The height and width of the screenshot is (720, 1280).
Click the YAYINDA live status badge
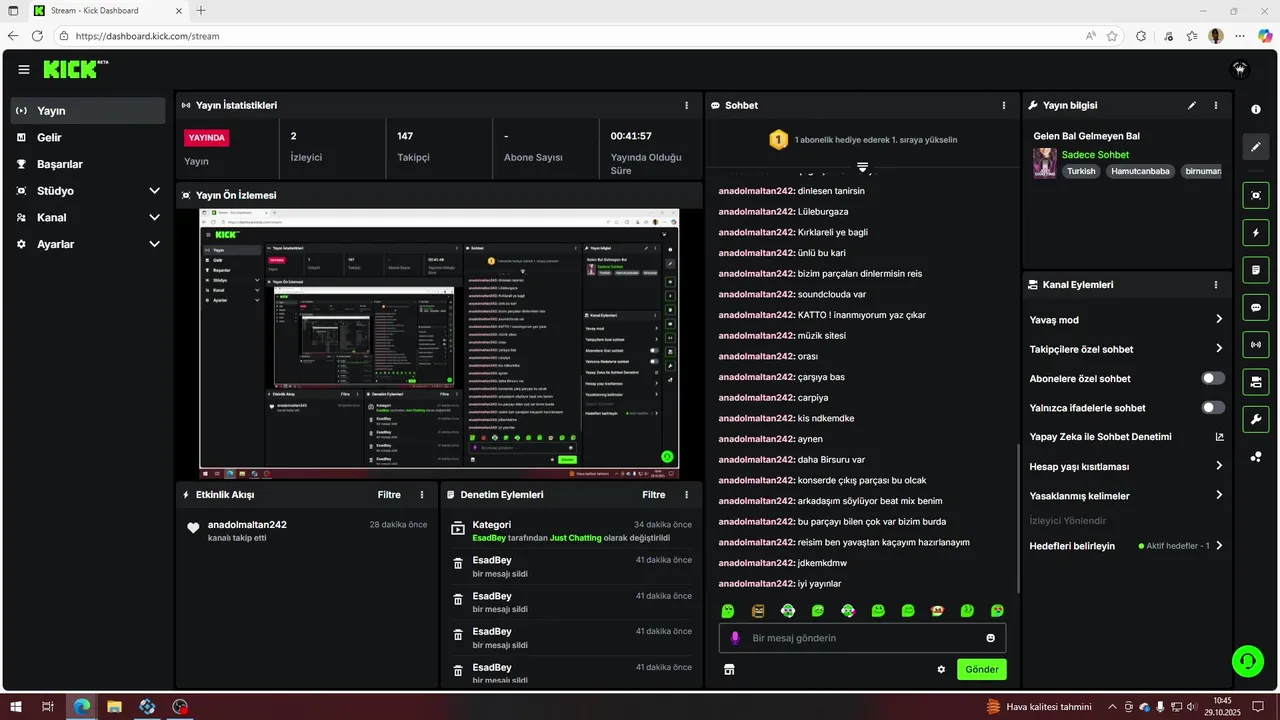tap(207, 138)
